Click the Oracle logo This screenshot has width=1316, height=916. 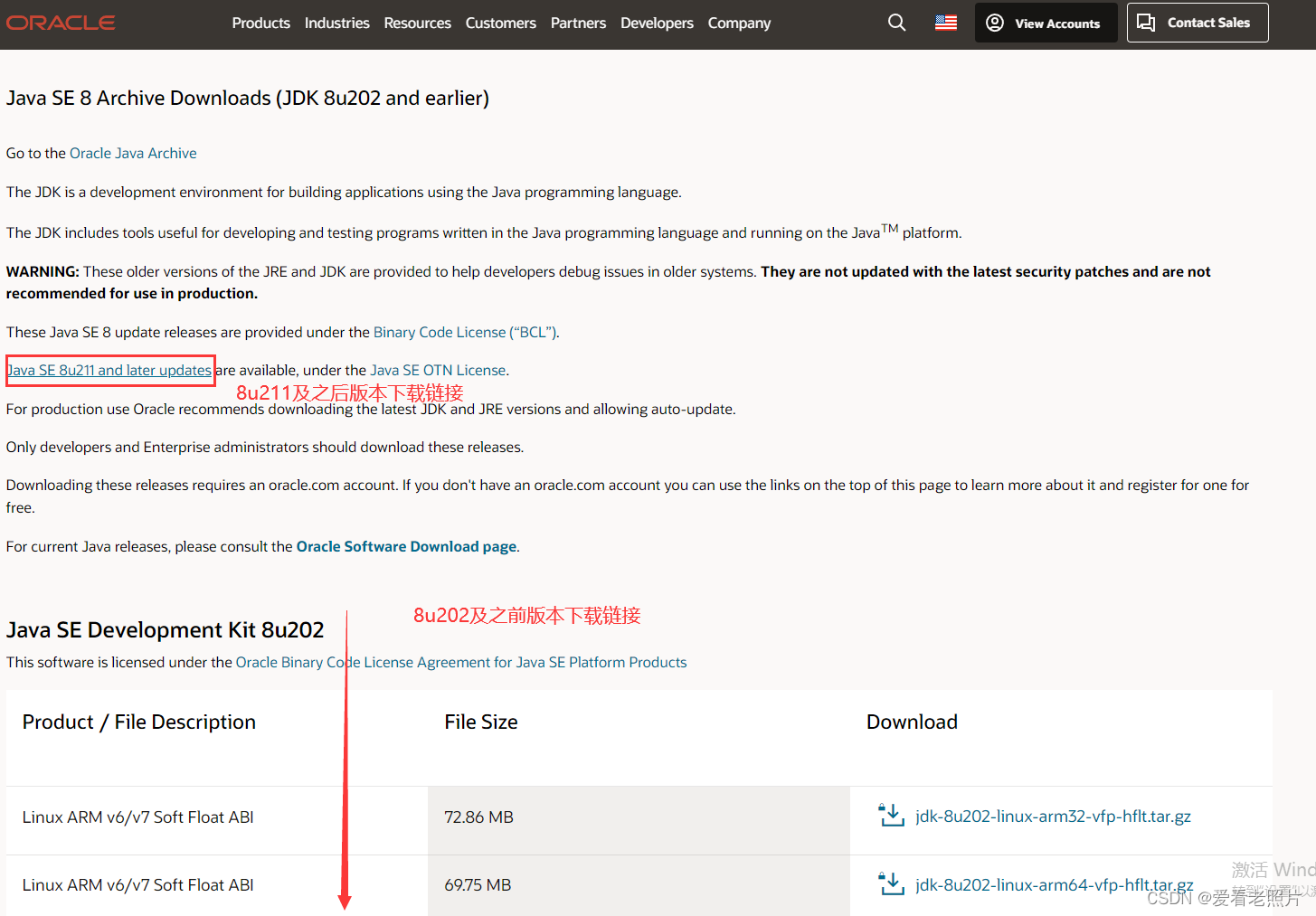(x=61, y=23)
